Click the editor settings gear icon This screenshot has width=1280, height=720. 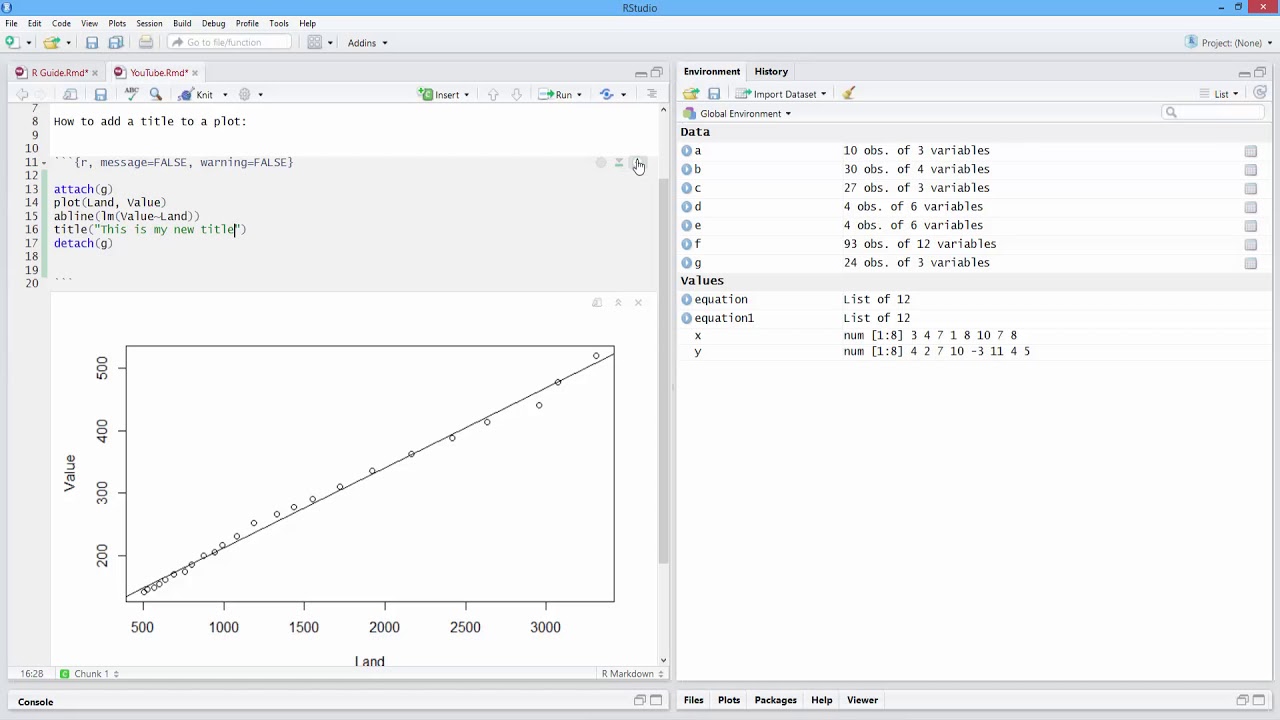click(x=244, y=94)
